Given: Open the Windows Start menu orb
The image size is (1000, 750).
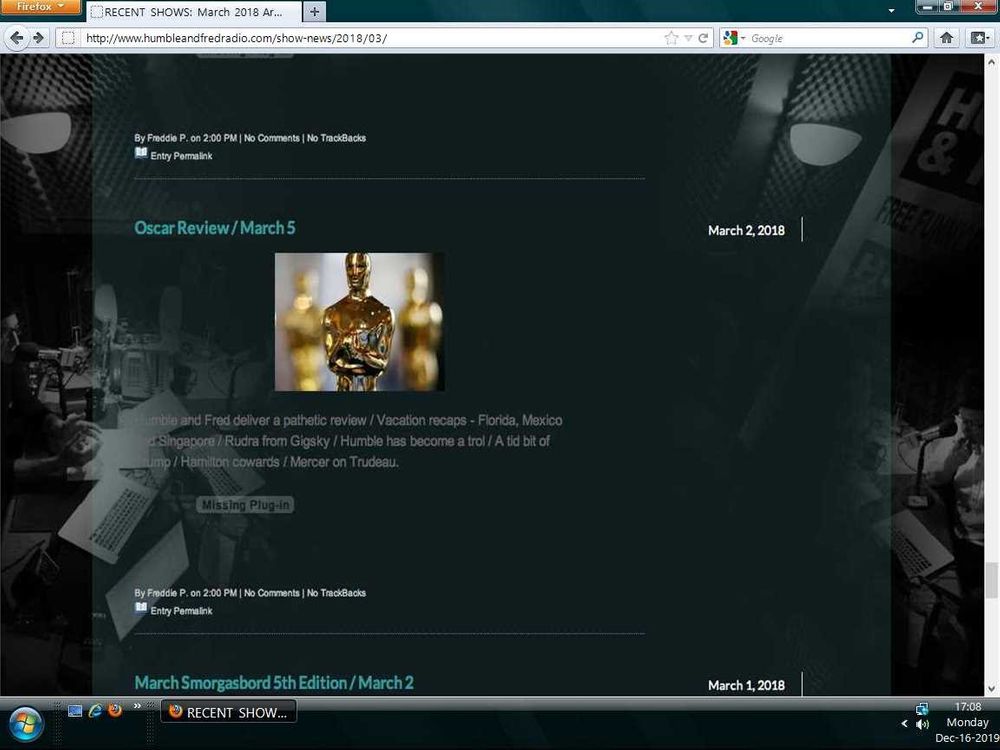Looking at the screenshot, I should pyautogui.click(x=27, y=722).
